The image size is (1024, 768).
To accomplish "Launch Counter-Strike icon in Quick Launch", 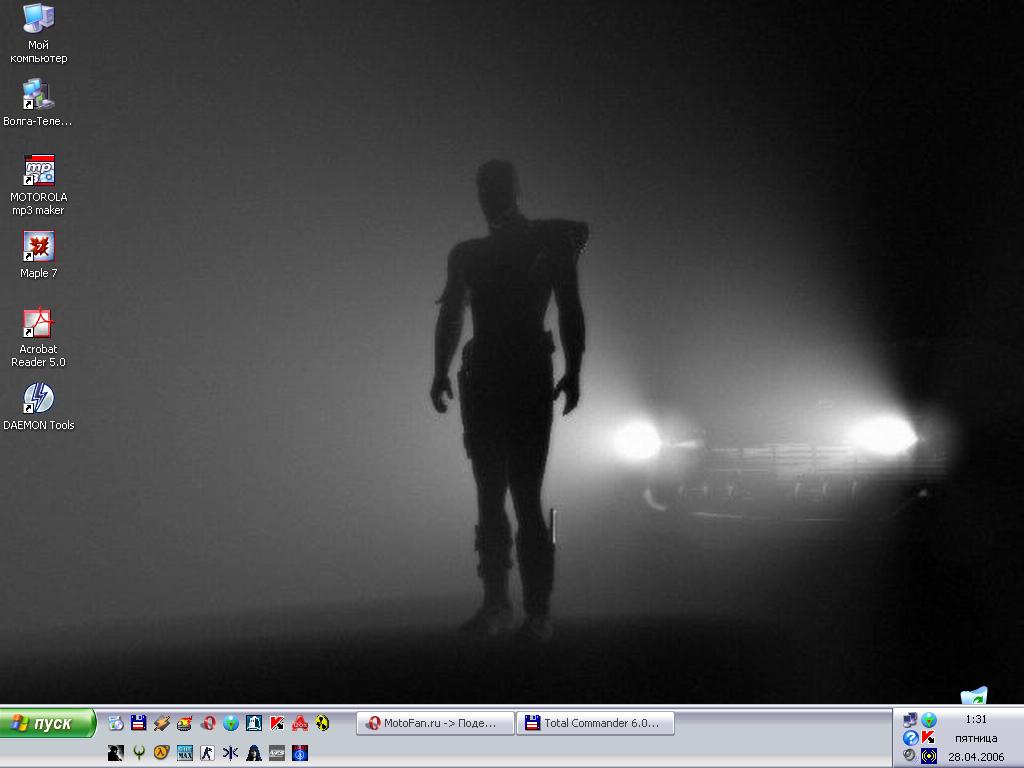I will 208,753.
